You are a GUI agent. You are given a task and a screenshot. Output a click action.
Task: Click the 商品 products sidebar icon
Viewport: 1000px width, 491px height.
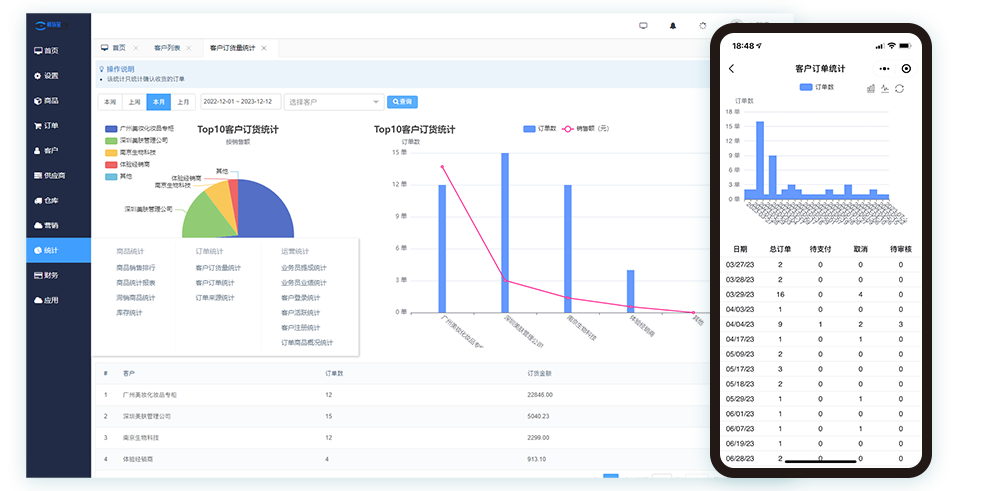[x=38, y=100]
